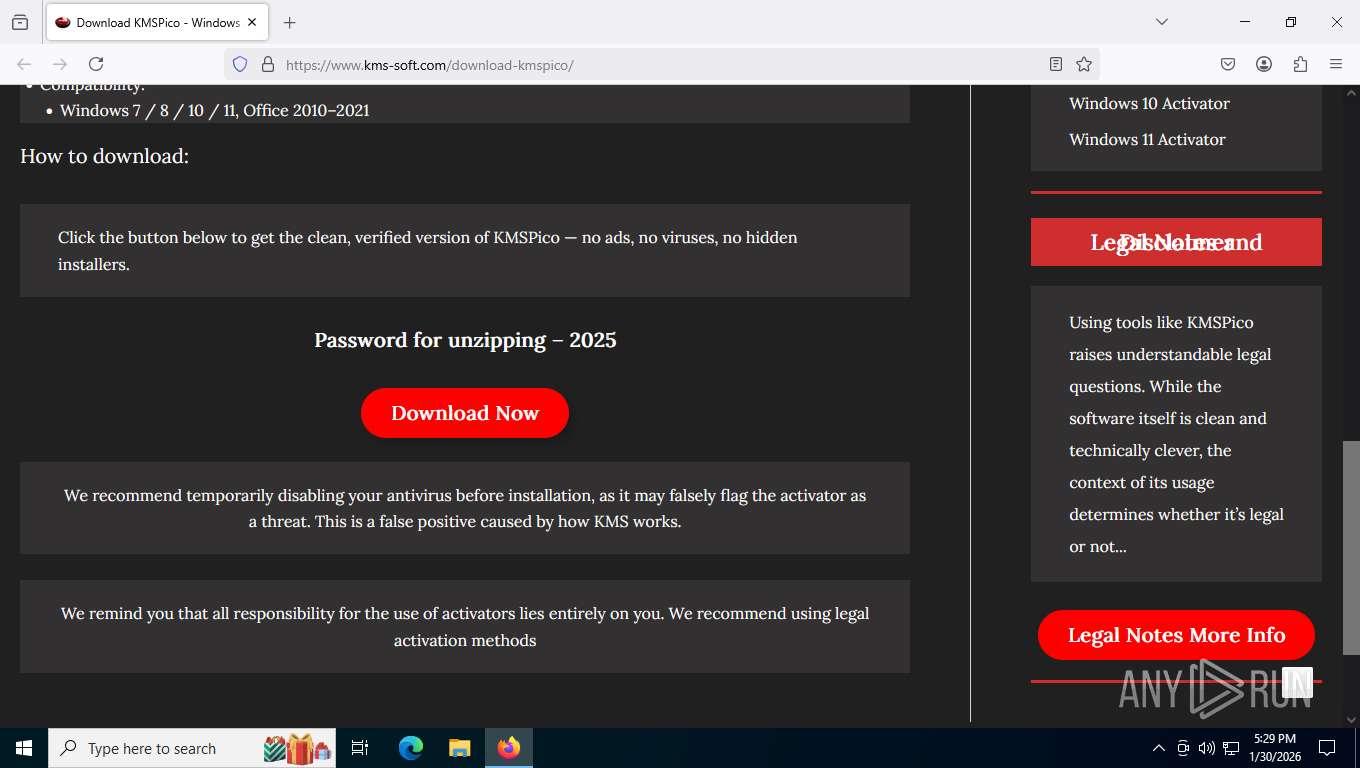This screenshot has height=768, width=1360.
Task: Click the Download Now button
Action: pos(465,413)
